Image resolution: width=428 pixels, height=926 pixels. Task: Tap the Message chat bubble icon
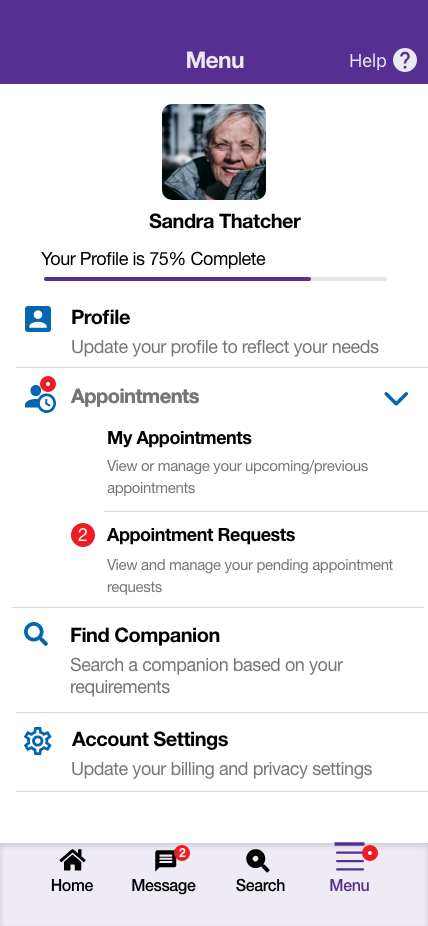click(165, 861)
